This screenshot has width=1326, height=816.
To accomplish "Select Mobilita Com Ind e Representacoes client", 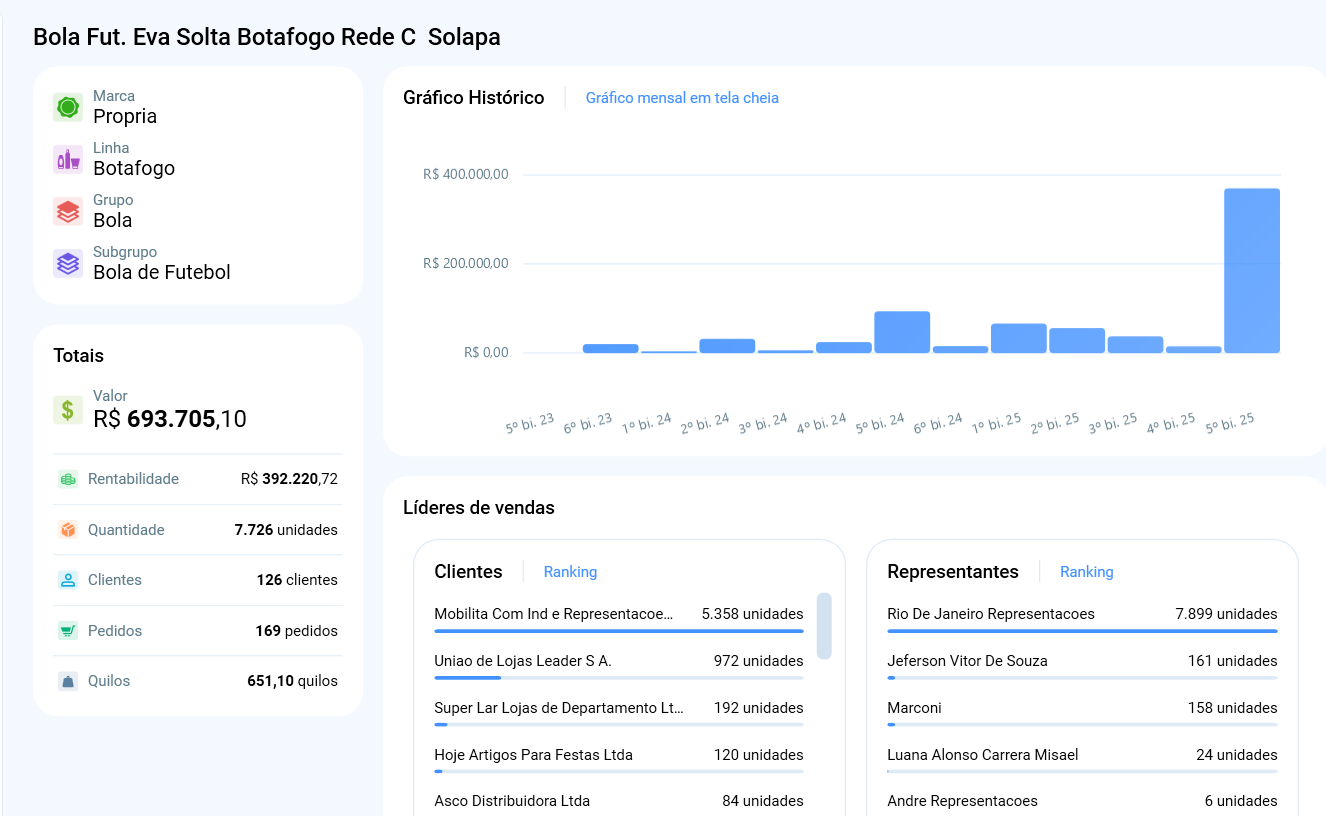I will 554,614.
